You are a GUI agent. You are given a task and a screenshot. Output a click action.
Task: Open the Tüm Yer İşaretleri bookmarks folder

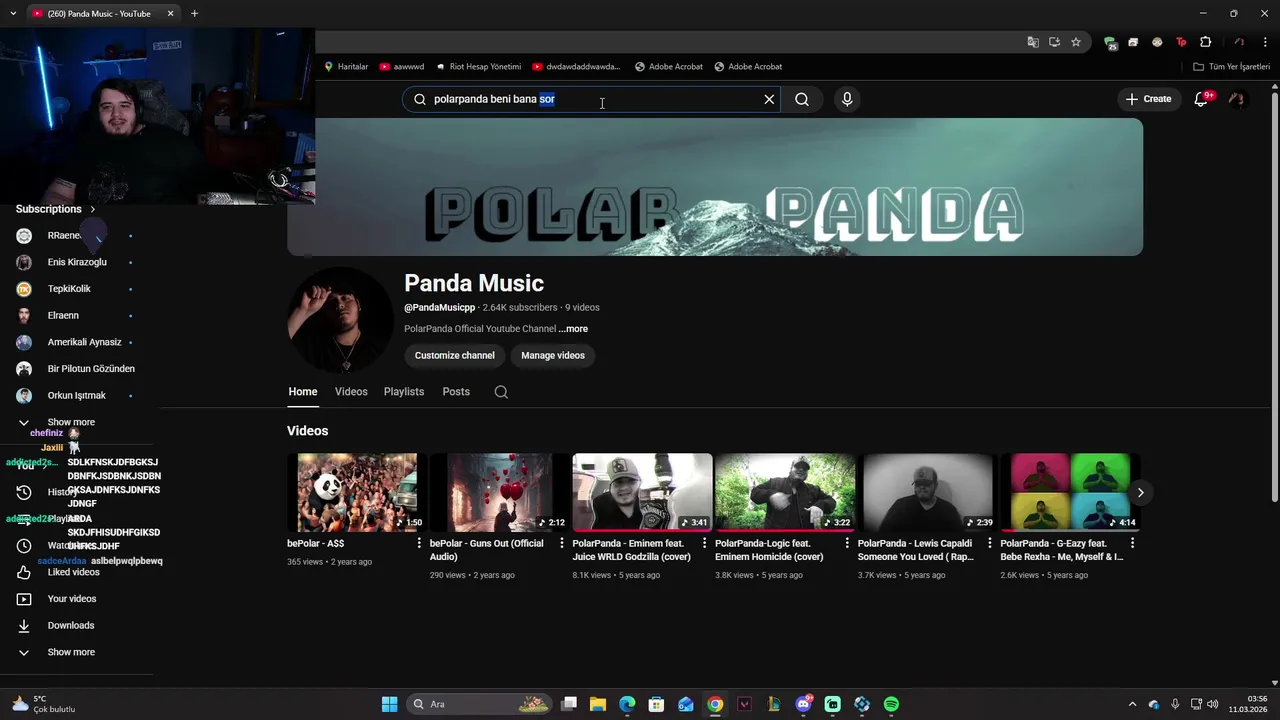1232,67
